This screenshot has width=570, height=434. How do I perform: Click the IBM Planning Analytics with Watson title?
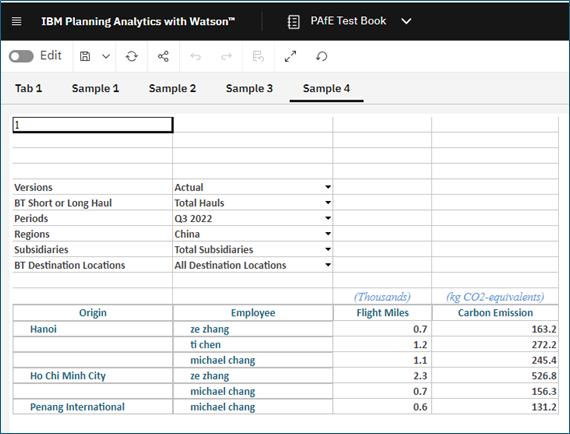point(138,21)
